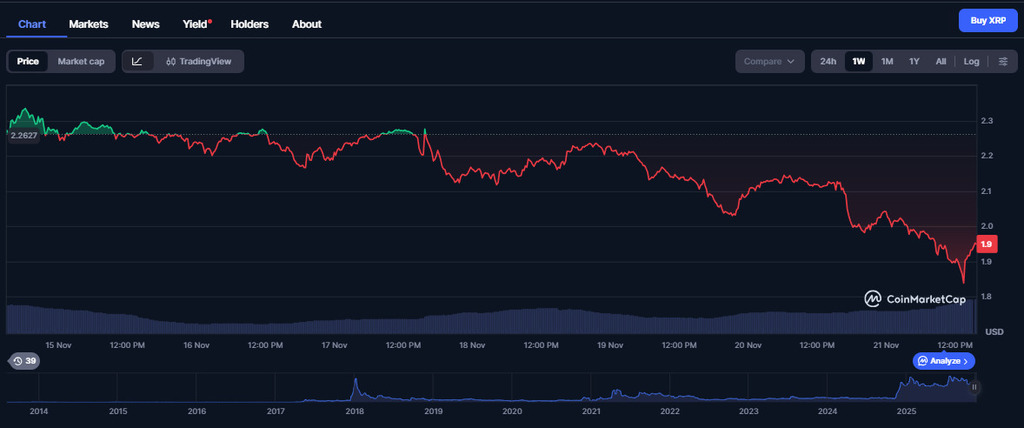Image resolution: width=1024 pixels, height=428 pixels.
Task: Open chart settings sliders icon
Action: (1003, 61)
